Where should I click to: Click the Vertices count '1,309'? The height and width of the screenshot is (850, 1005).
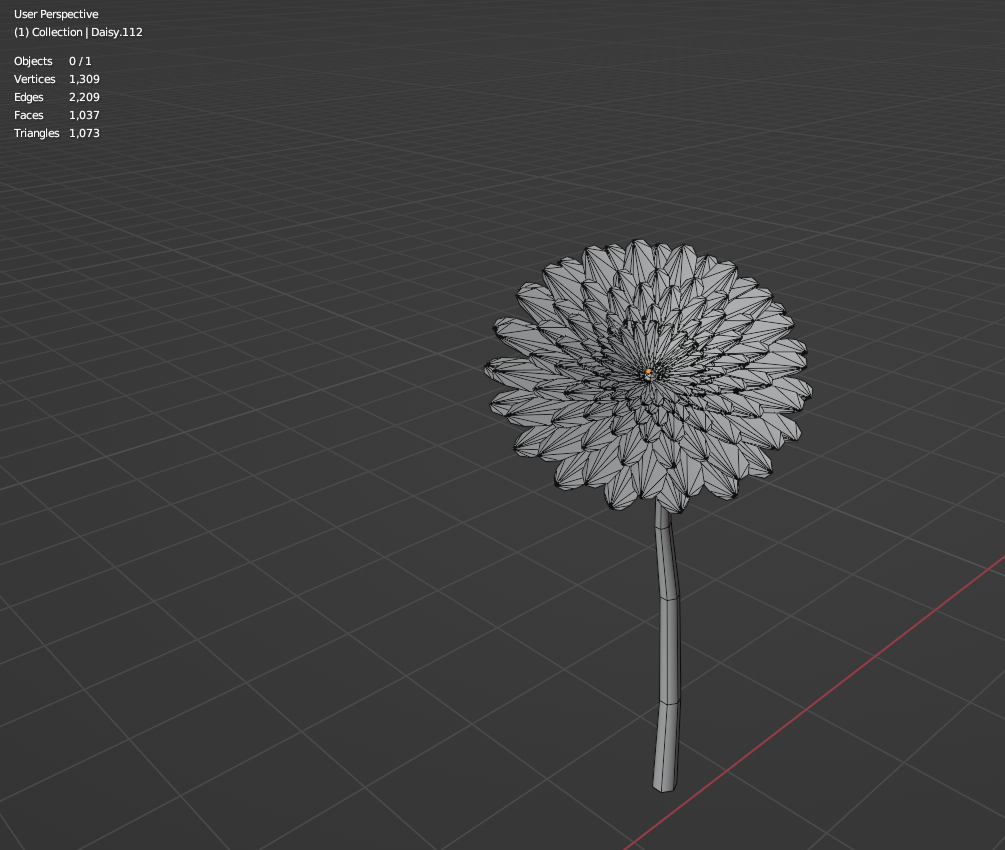(x=84, y=79)
